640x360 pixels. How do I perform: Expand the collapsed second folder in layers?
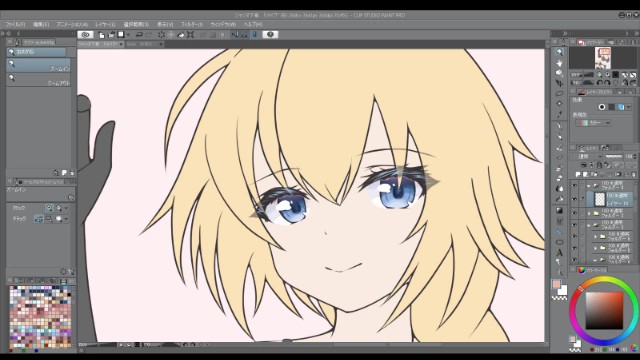[x=589, y=213]
